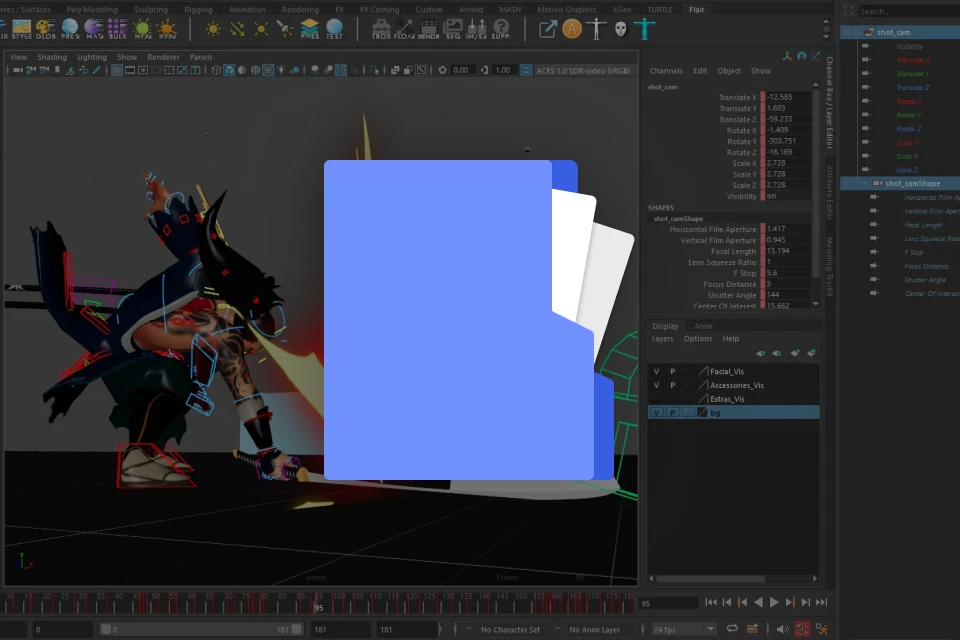Click the IM/EX import export icon
The height and width of the screenshot is (640, 960).
pyautogui.click(x=476, y=29)
